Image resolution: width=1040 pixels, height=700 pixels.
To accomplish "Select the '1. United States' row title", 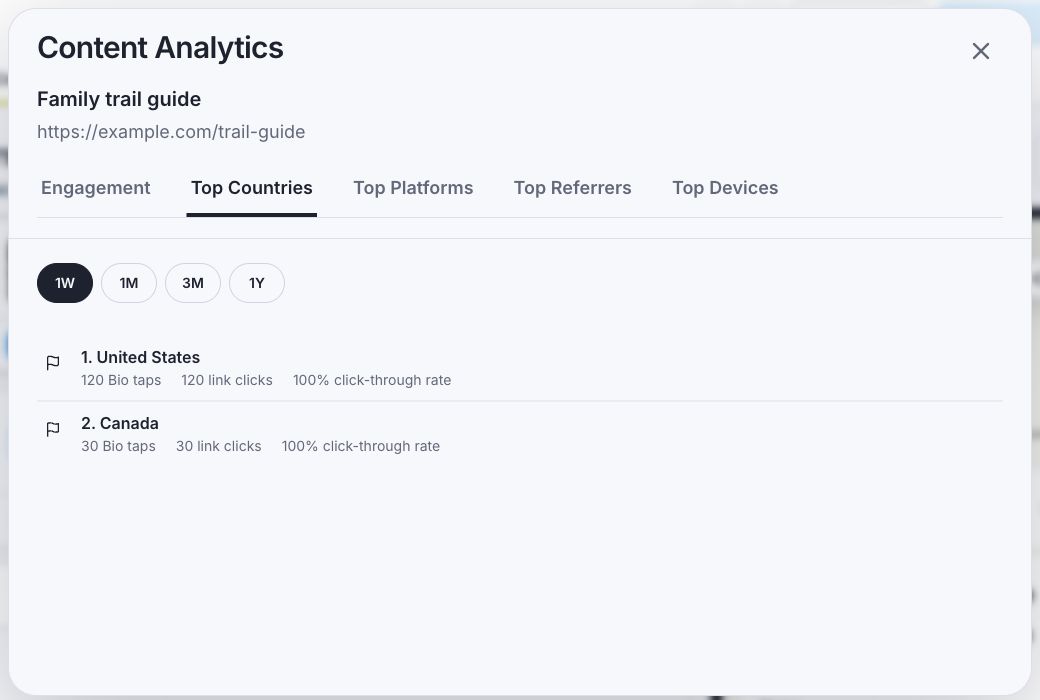I will 141,357.
